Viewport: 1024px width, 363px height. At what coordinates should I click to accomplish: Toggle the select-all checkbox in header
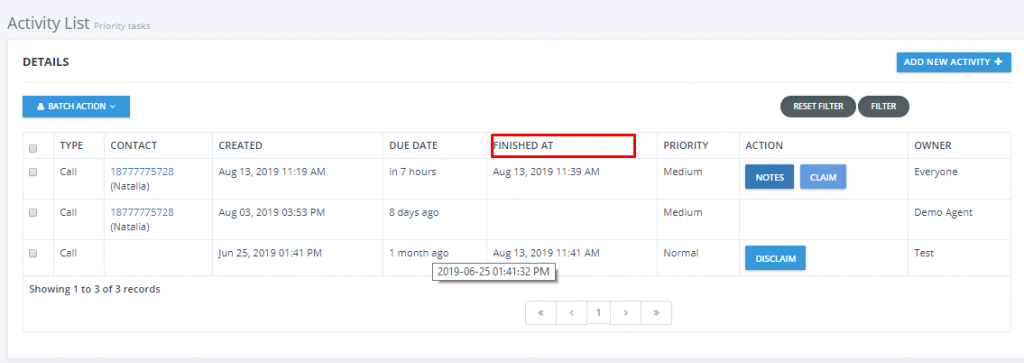33,149
